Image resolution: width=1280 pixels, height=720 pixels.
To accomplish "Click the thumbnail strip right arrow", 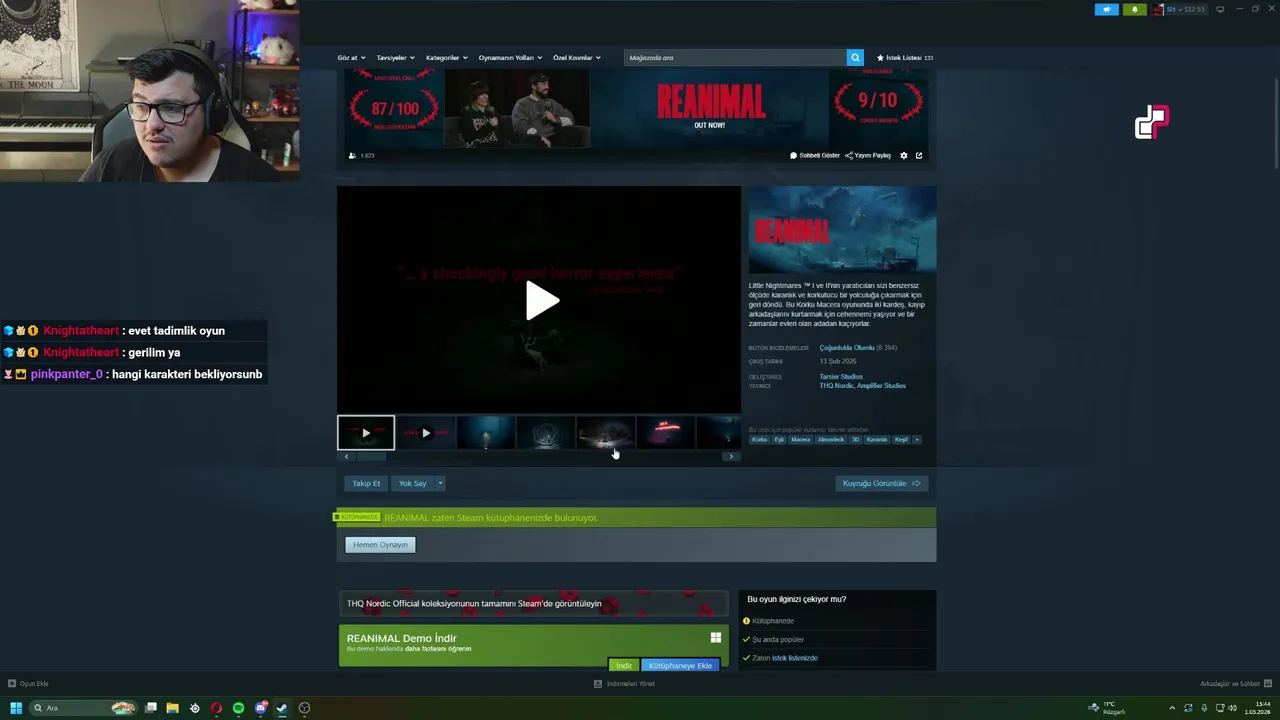I will [731, 456].
